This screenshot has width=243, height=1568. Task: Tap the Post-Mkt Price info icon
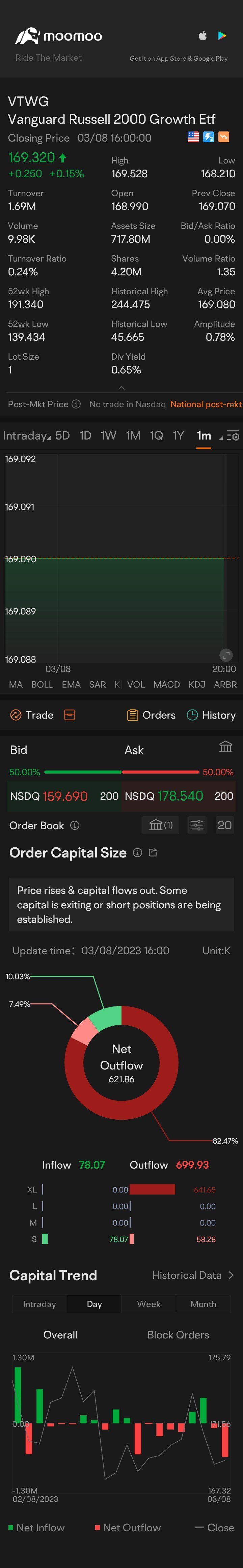click(x=76, y=404)
